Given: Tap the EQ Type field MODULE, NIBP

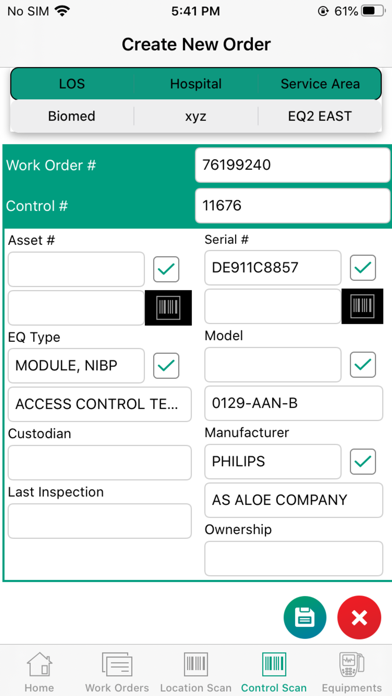Looking at the screenshot, I should 76,366.
